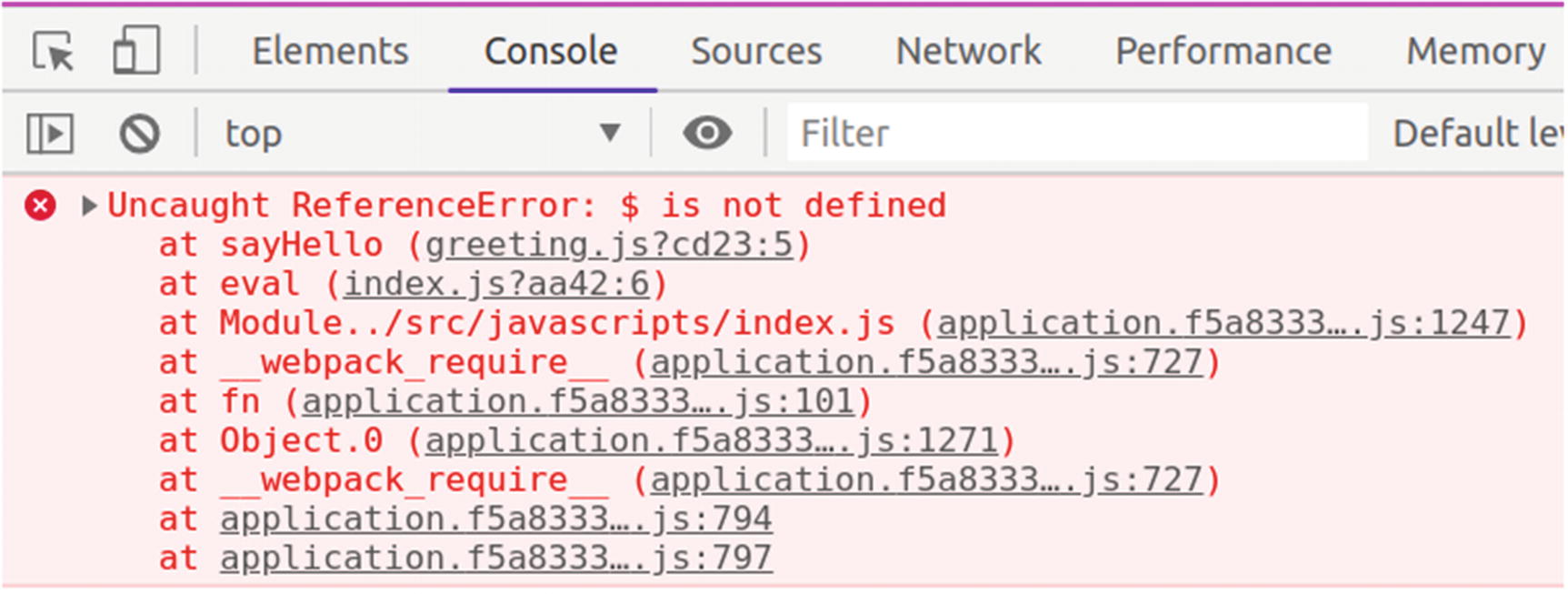Toggle the device toolbar icon
The height and width of the screenshot is (594, 1568).
point(136,51)
